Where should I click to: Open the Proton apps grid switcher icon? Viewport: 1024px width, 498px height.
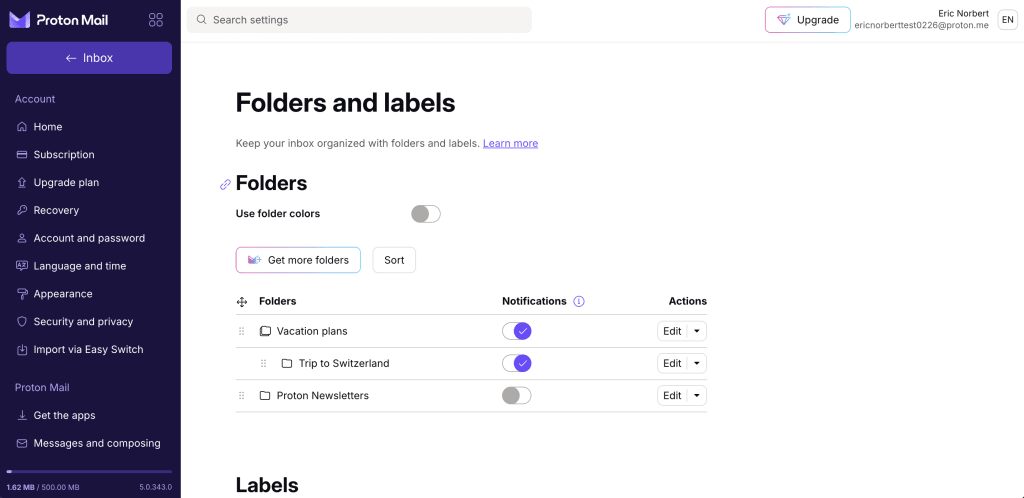155,20
